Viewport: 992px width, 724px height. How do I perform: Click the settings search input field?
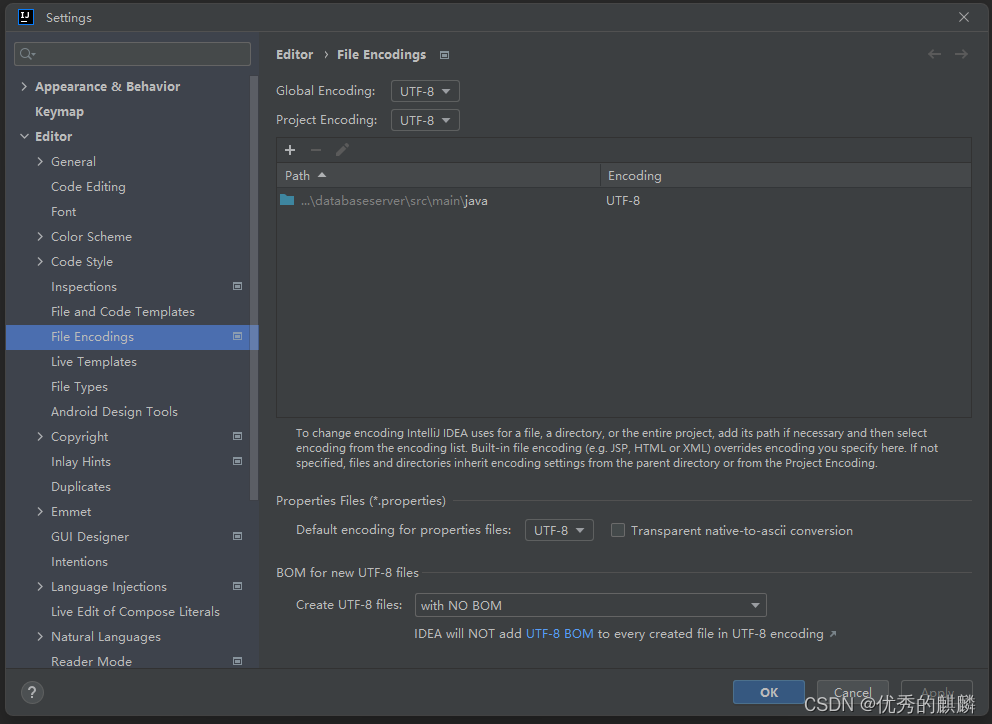(132, 54)
